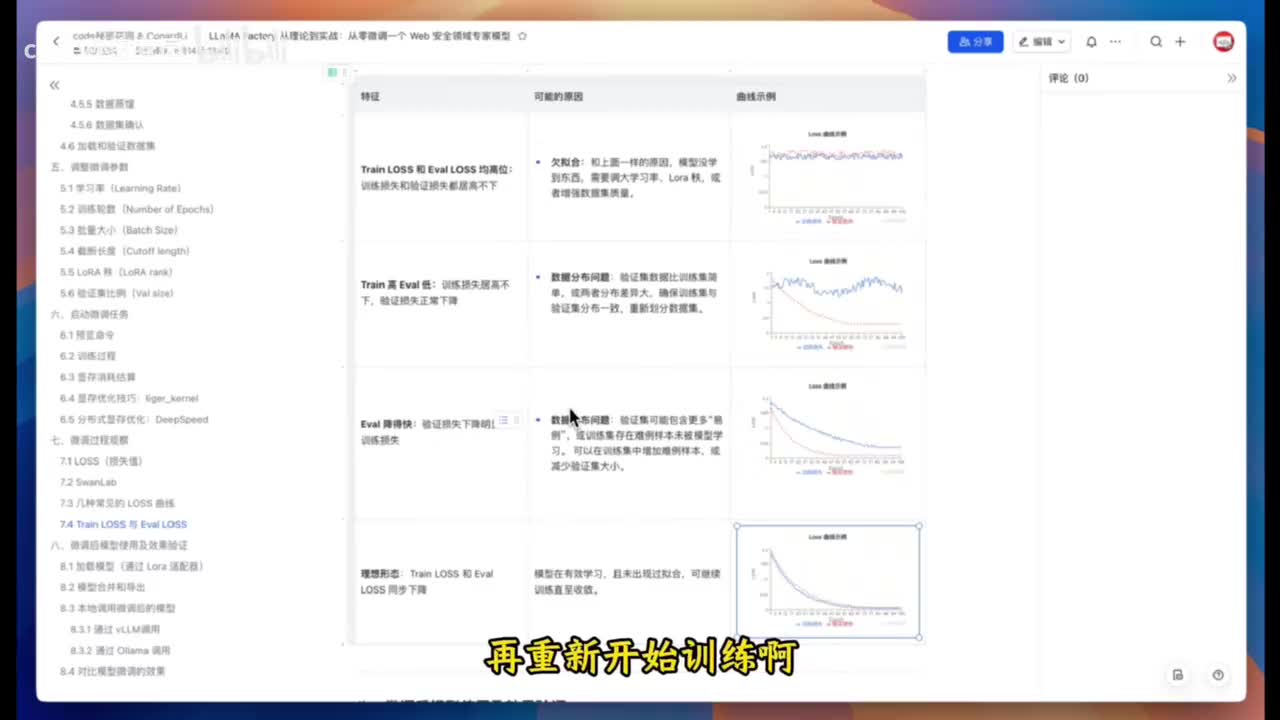Click the green table icon above the table
Viewport: 1280px width, 720px height.
point(332,72)
